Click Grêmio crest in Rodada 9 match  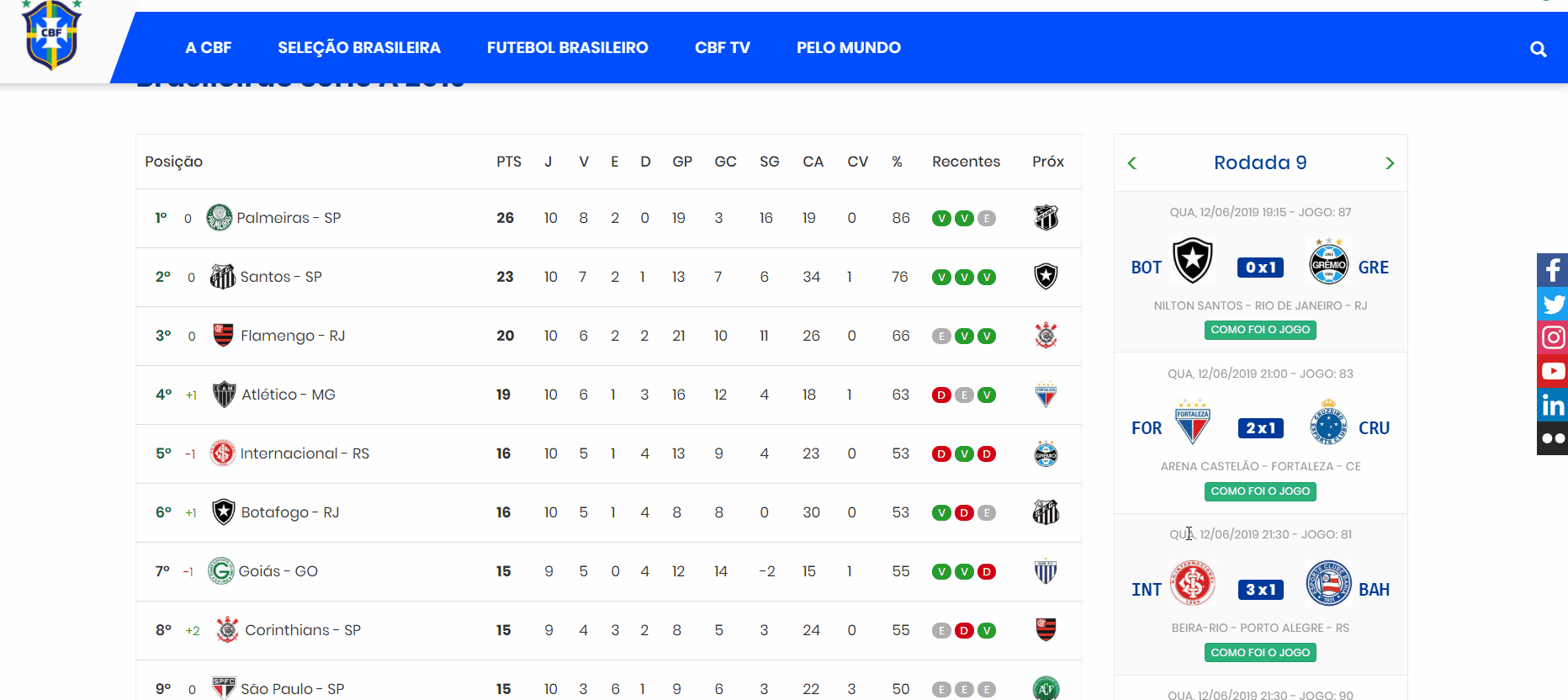[x=1329, y=262]
